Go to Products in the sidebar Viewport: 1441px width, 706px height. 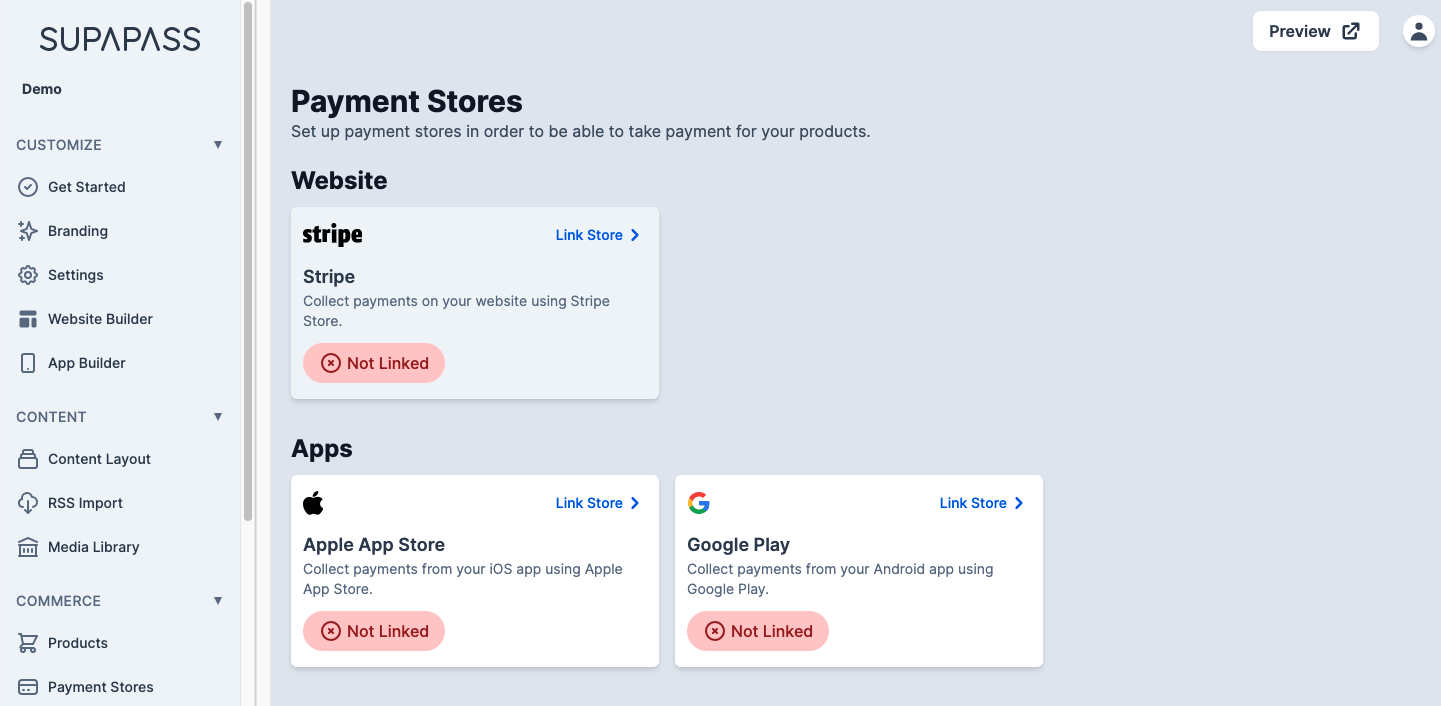point(120,643)
